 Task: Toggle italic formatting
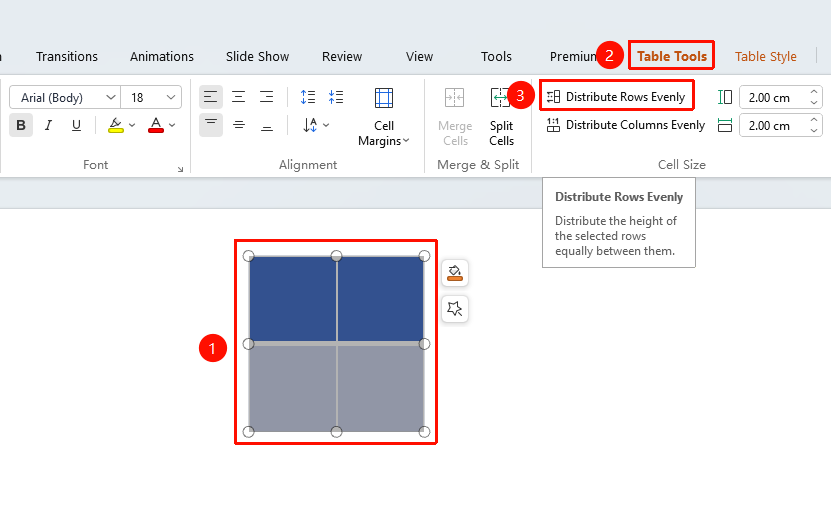pyautogui.click(x=48, y=125)
